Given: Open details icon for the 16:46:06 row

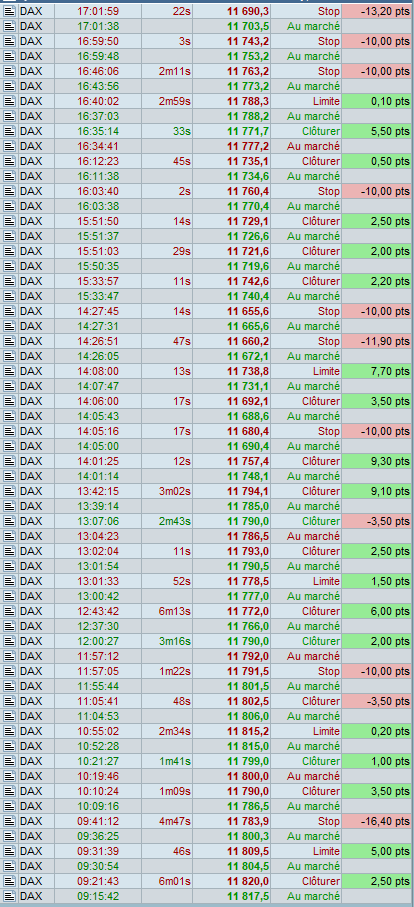Looking at the screenshot, I should (9, 71).
